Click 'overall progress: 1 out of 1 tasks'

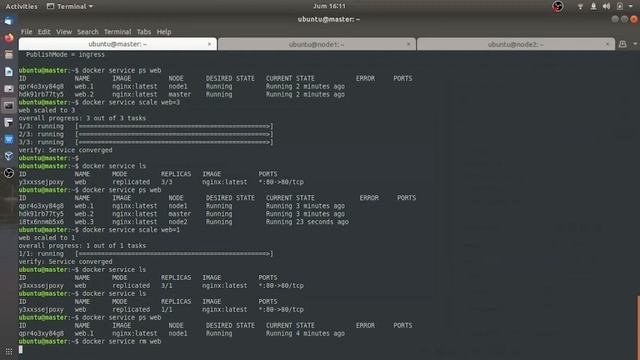coord(82,246)
